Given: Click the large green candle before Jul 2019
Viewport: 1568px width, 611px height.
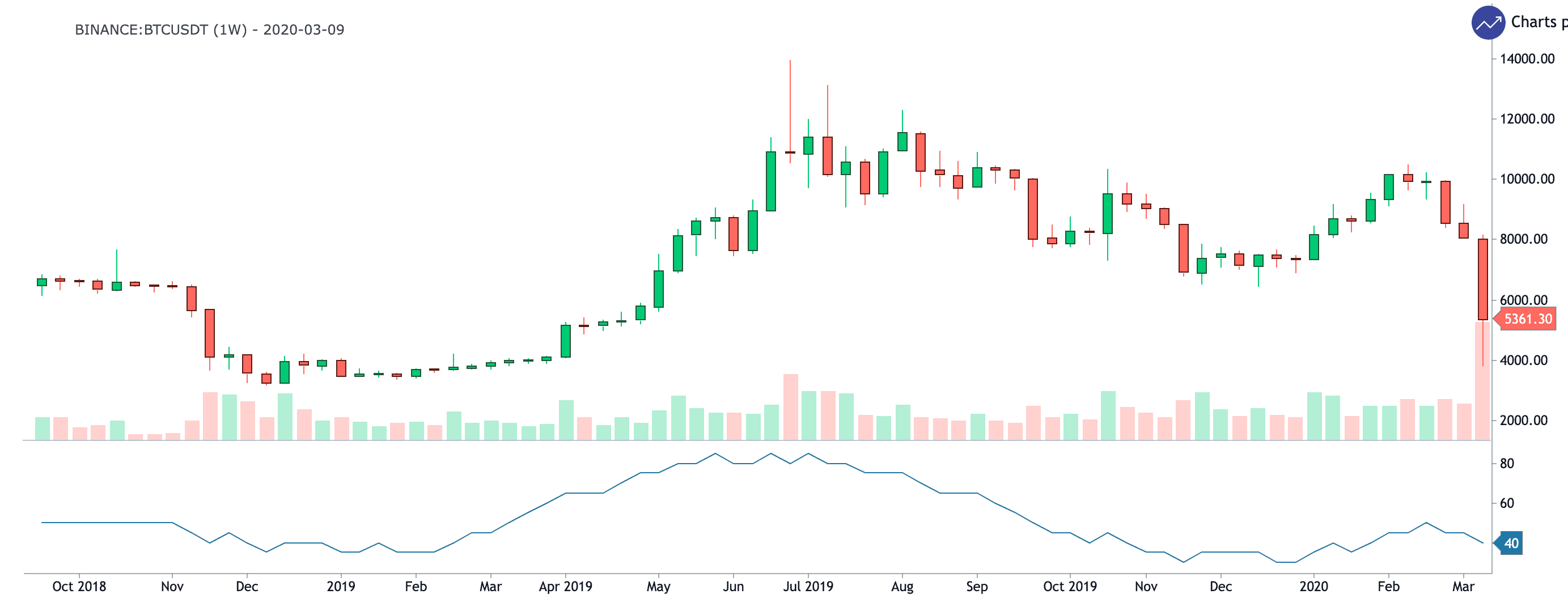Looking at the screenshot, I should click(770, 181).
